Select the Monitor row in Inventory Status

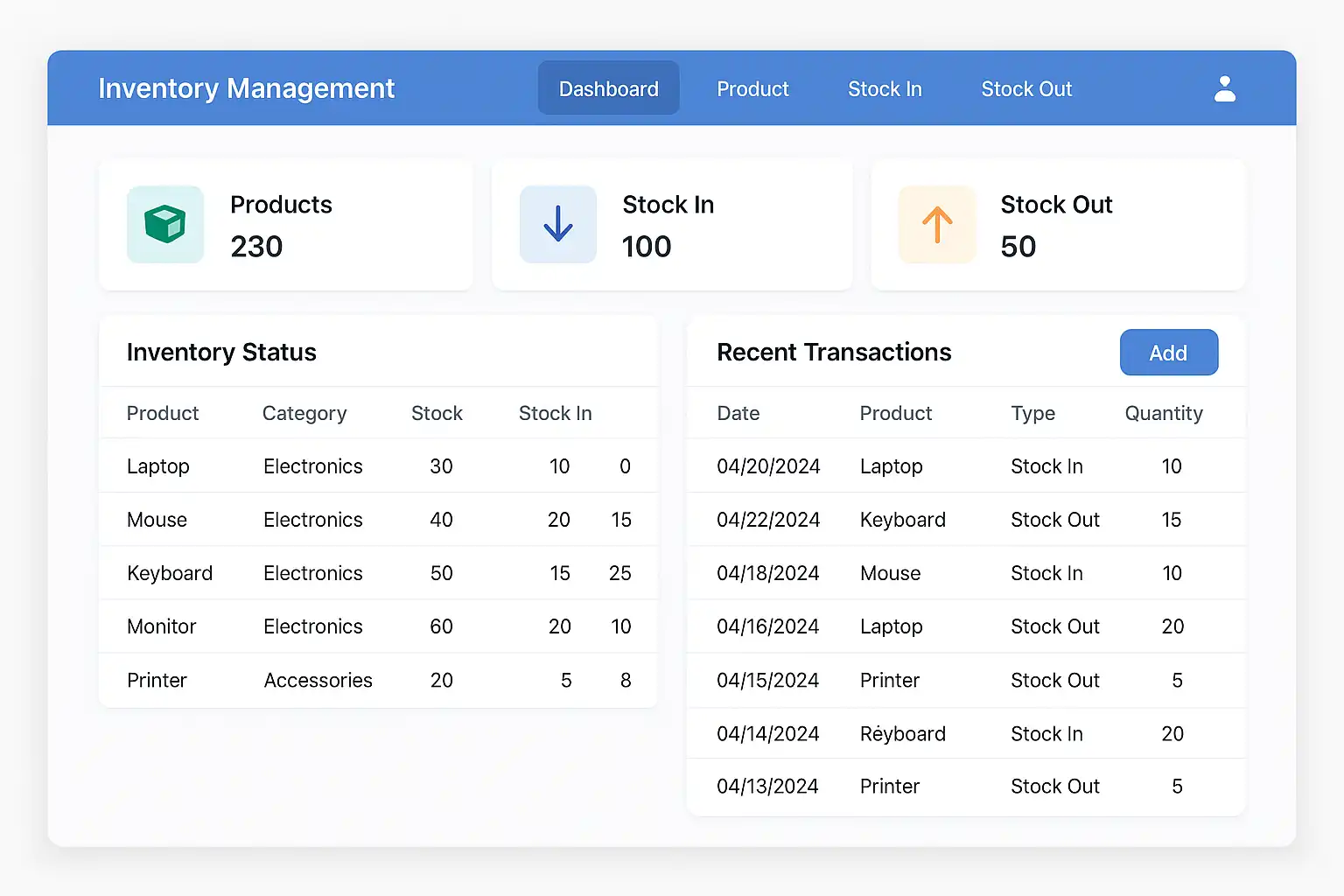pos(162,626)
